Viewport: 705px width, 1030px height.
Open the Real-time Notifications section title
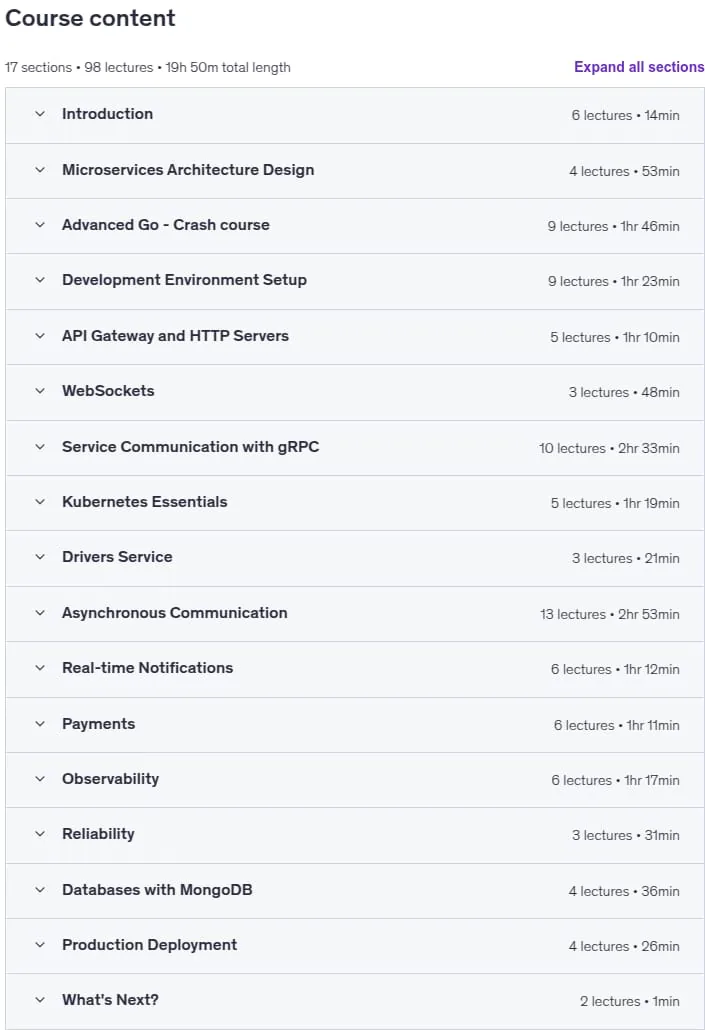point(148,668)
